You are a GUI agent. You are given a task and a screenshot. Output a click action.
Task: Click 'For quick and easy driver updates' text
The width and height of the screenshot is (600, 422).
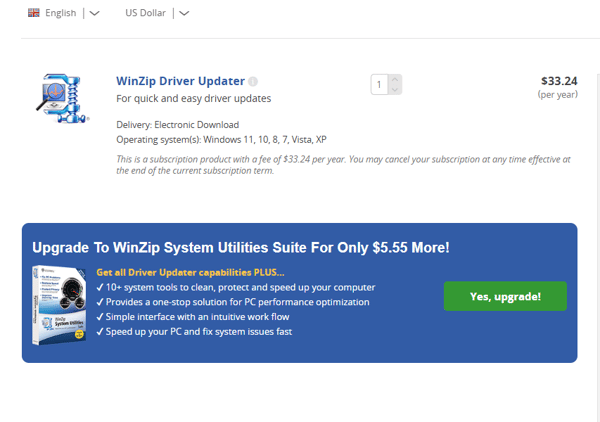click(x=194, y=99)
